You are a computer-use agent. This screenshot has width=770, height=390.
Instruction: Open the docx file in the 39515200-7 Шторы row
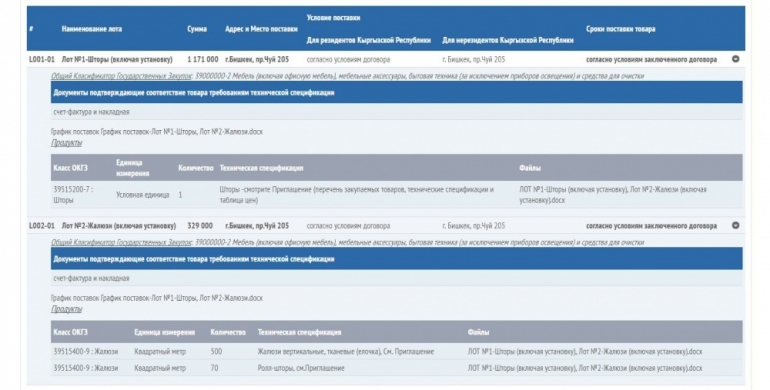(x=612, y=195)
